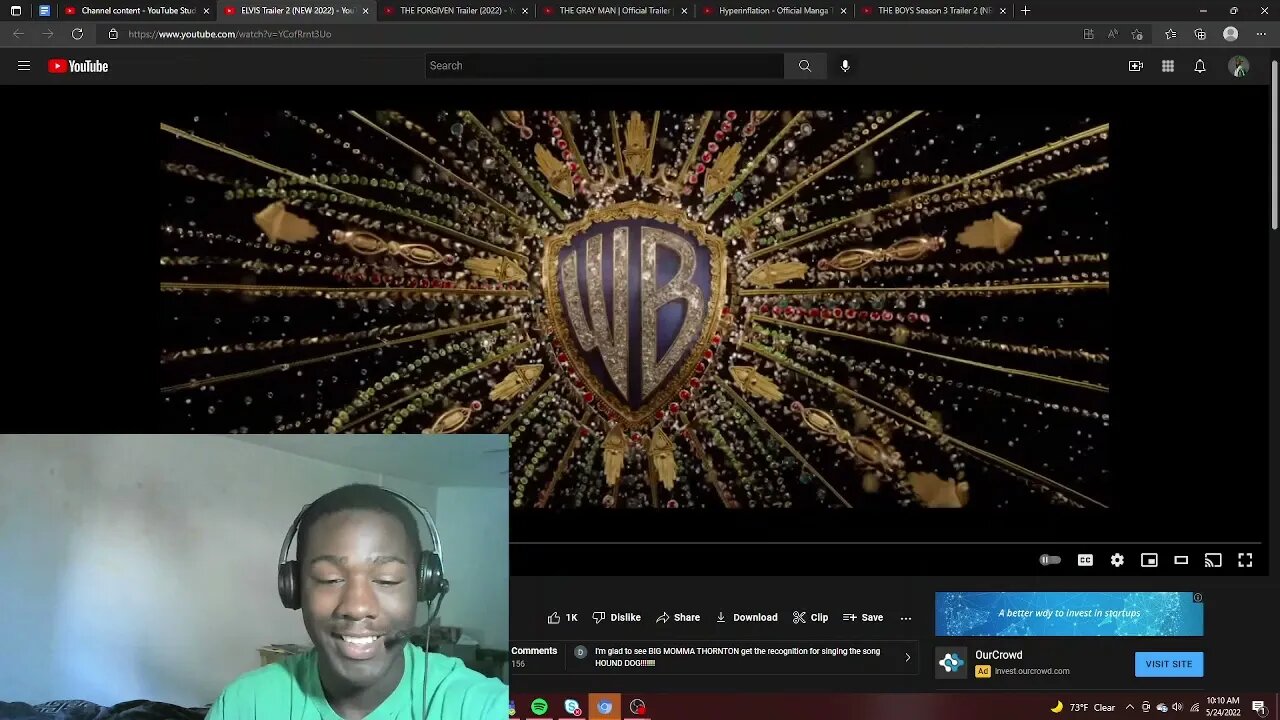Screen dimensions: 1280x720
Task: Click the Dislike button
Action: (616, 618)
